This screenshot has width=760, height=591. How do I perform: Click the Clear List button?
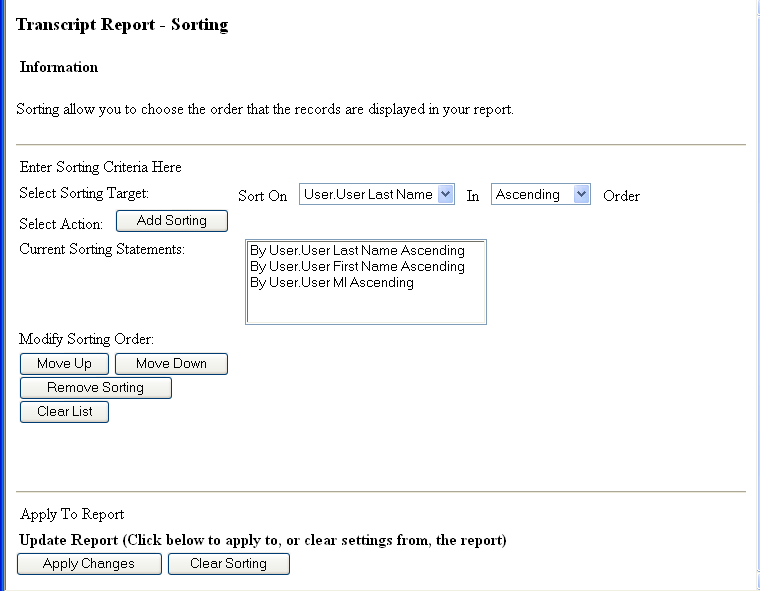64,411
